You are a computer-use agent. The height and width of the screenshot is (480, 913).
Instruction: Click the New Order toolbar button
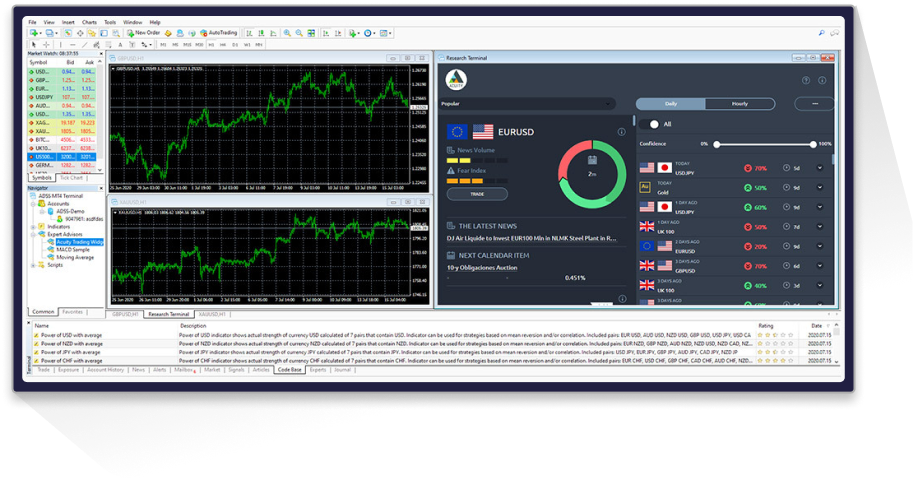[x=143, y=33]
